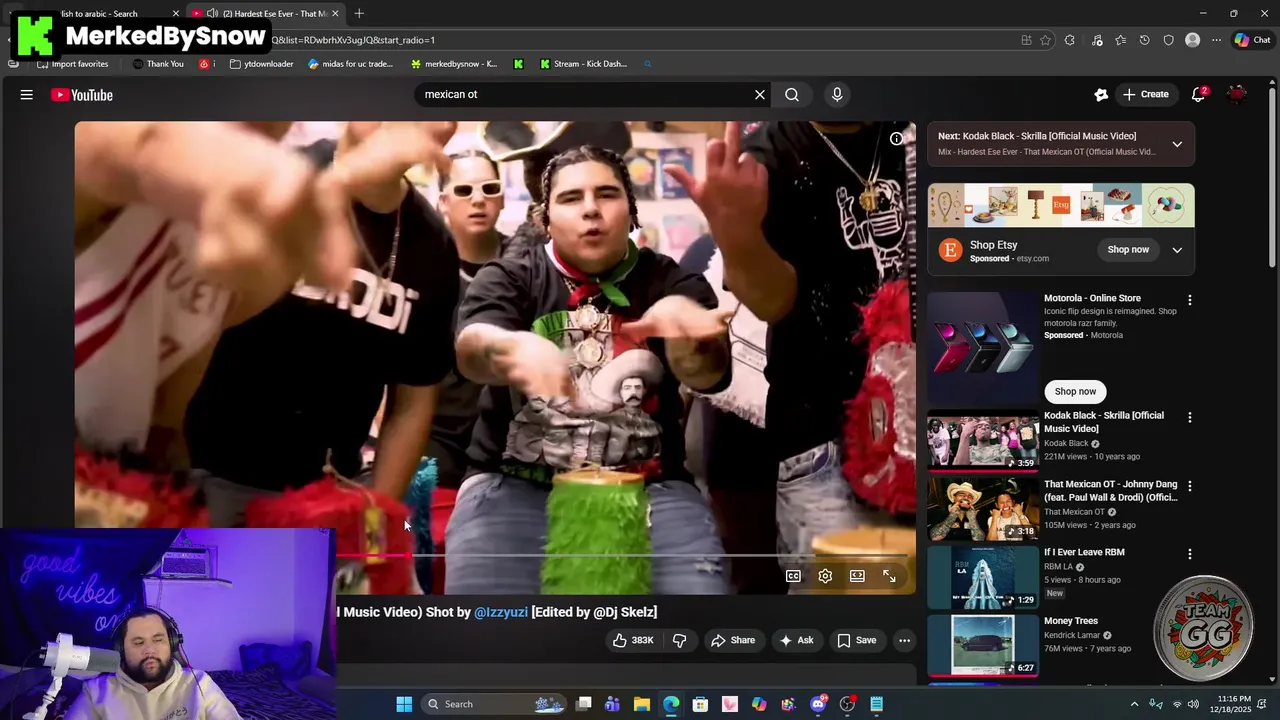The image size is (1280, 720).
Task: Open Money Trees video thumbnail
Action: pyautogui.click(x=983, y=646)
